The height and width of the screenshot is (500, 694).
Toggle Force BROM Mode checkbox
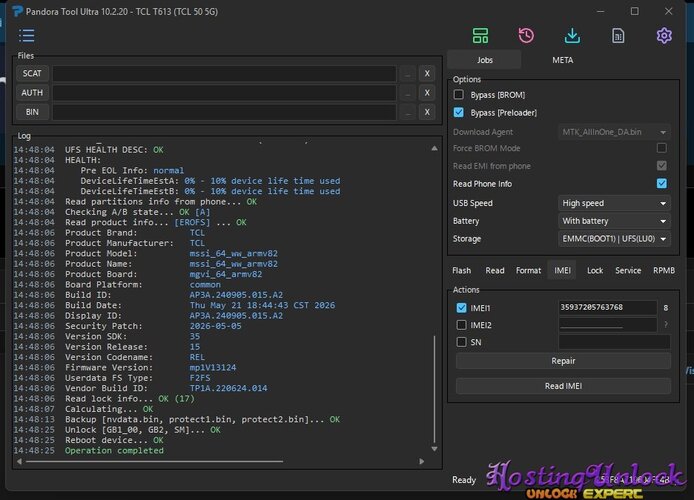point(662,148)
